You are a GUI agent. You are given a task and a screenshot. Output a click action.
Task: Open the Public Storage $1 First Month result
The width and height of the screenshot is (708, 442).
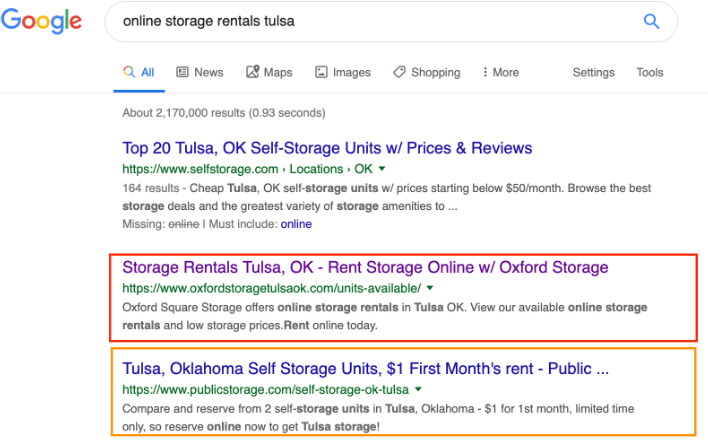pos(365,368)
